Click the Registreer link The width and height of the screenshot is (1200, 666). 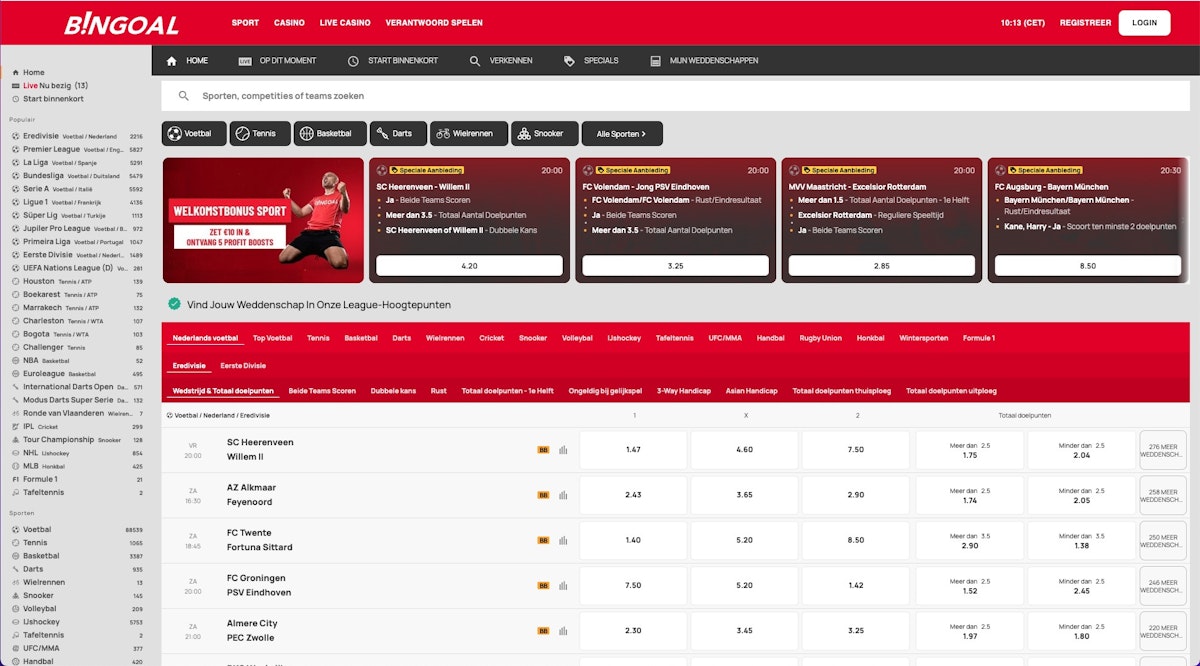pos(1085,23)
